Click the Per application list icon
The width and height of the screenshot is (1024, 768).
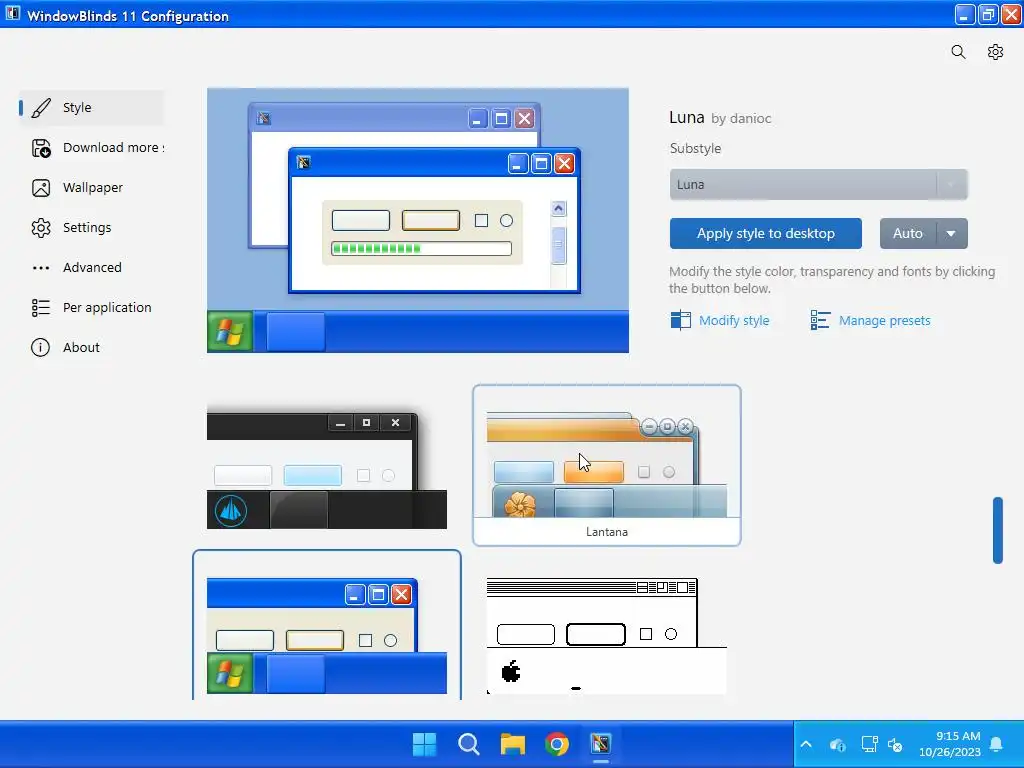pyautogui.click(x=41, y=308)
